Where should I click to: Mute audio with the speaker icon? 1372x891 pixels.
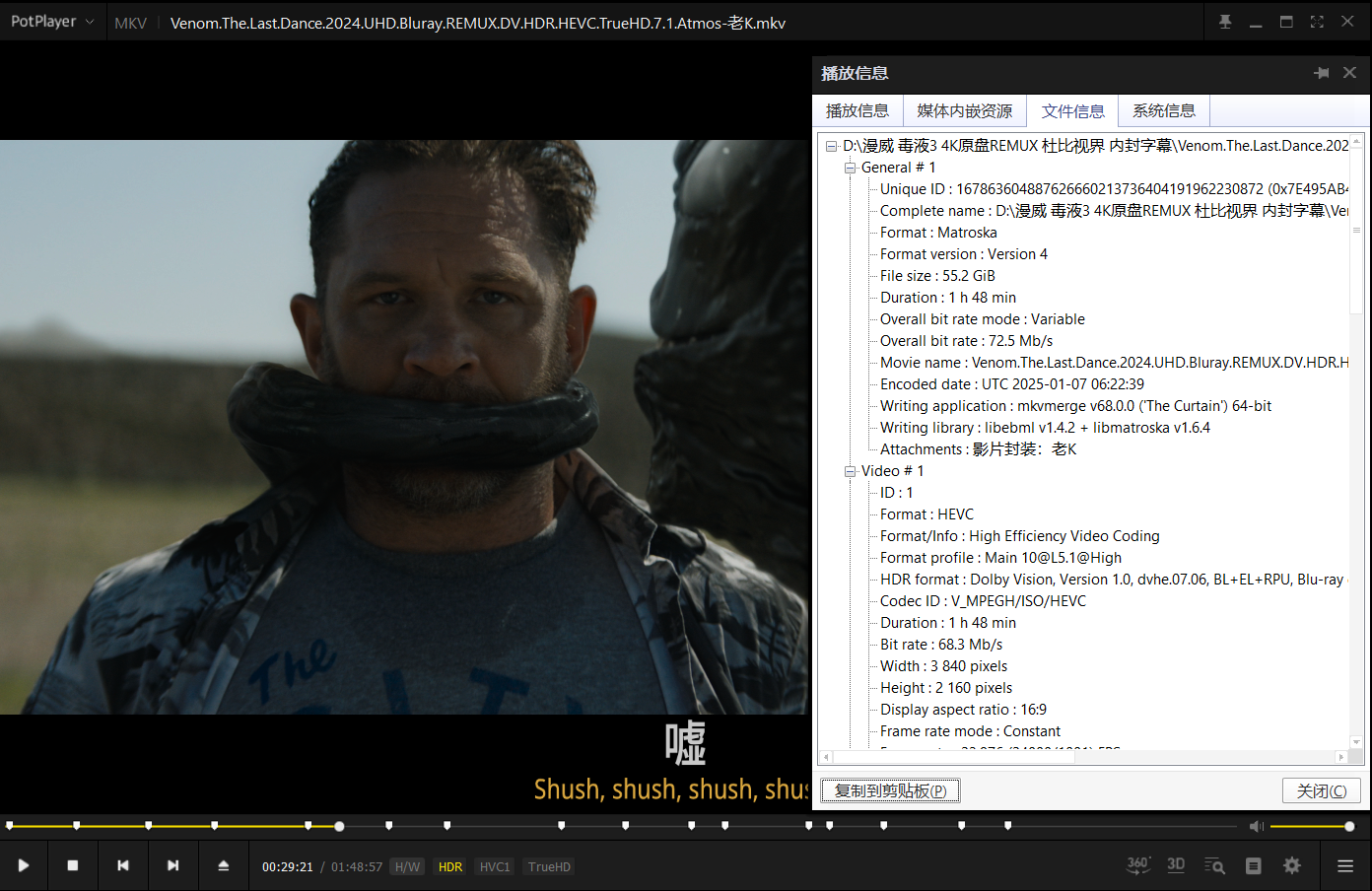click(x=1257, y=826)
